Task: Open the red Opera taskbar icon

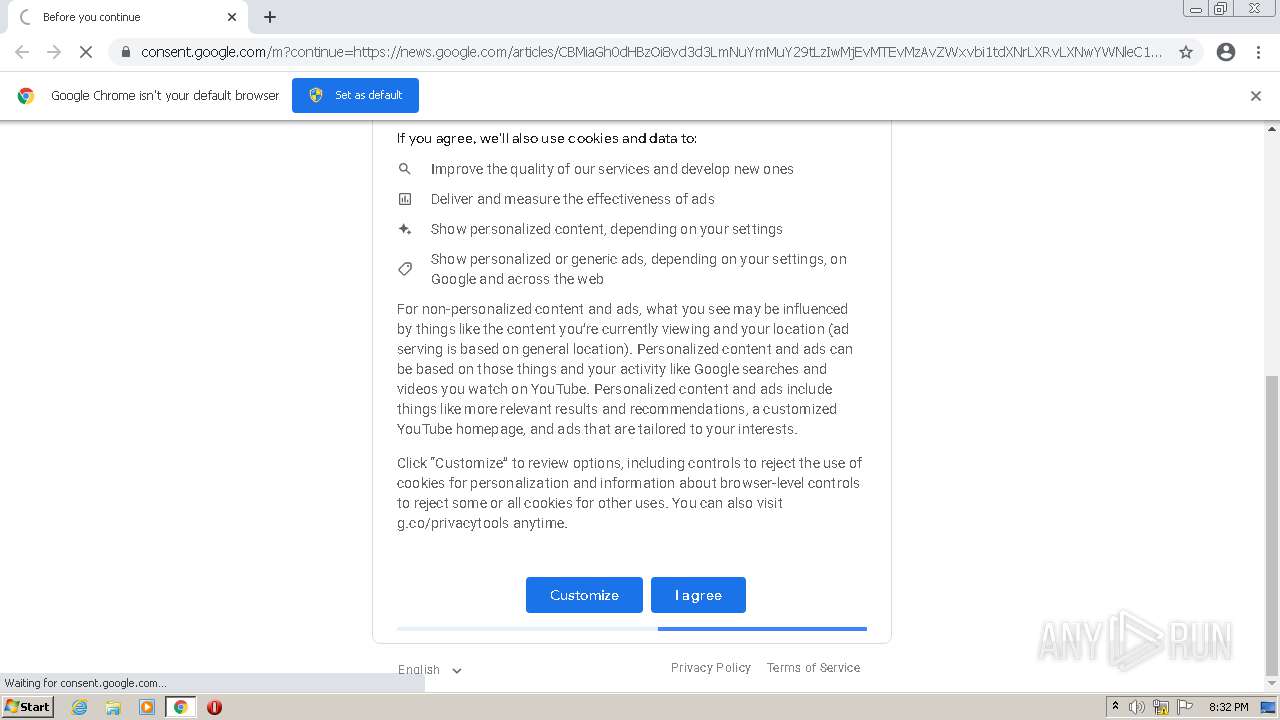Action: pos(214,707)
